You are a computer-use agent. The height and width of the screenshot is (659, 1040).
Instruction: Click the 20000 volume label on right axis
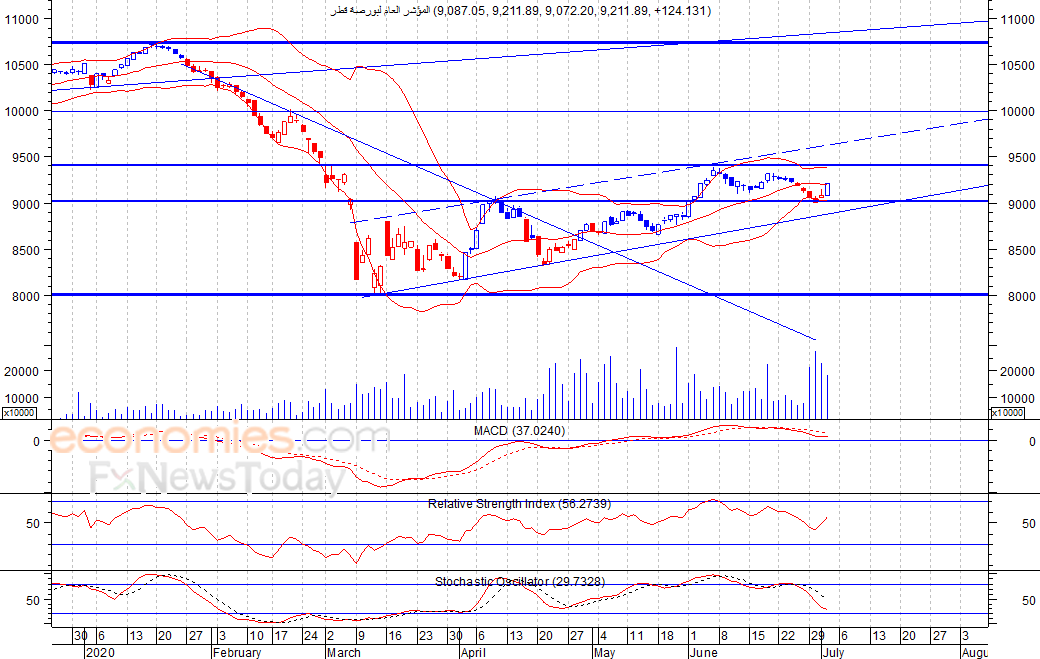point(1017,371)
